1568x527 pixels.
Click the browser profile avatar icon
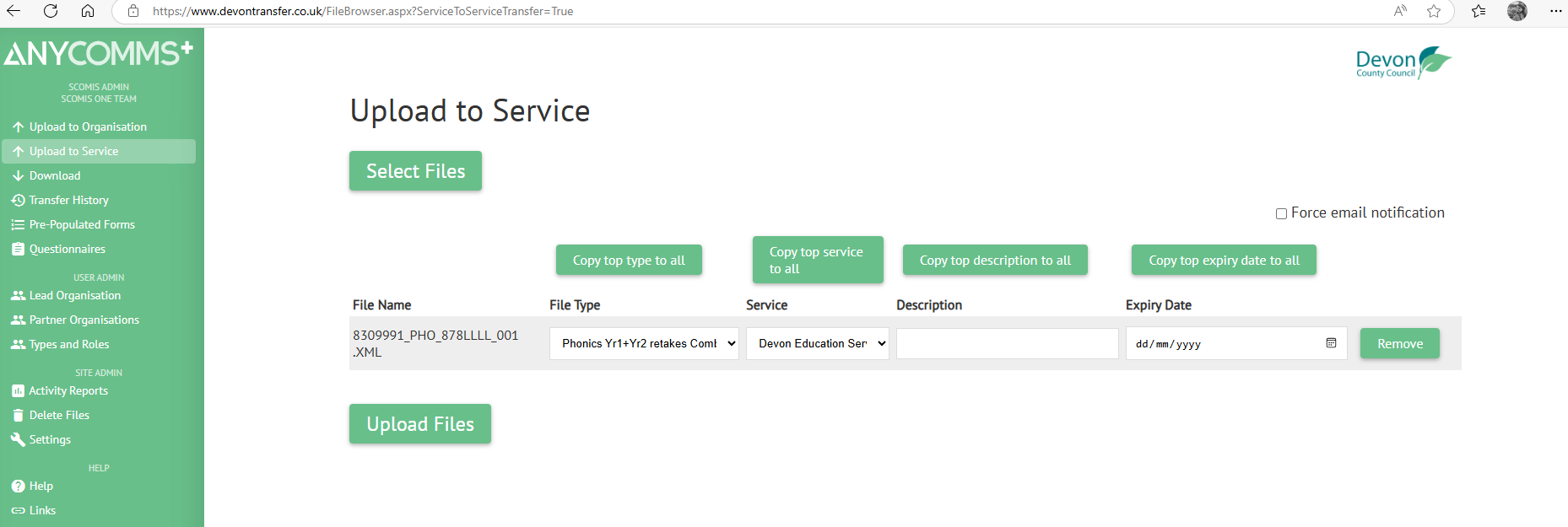[1517, 11]
